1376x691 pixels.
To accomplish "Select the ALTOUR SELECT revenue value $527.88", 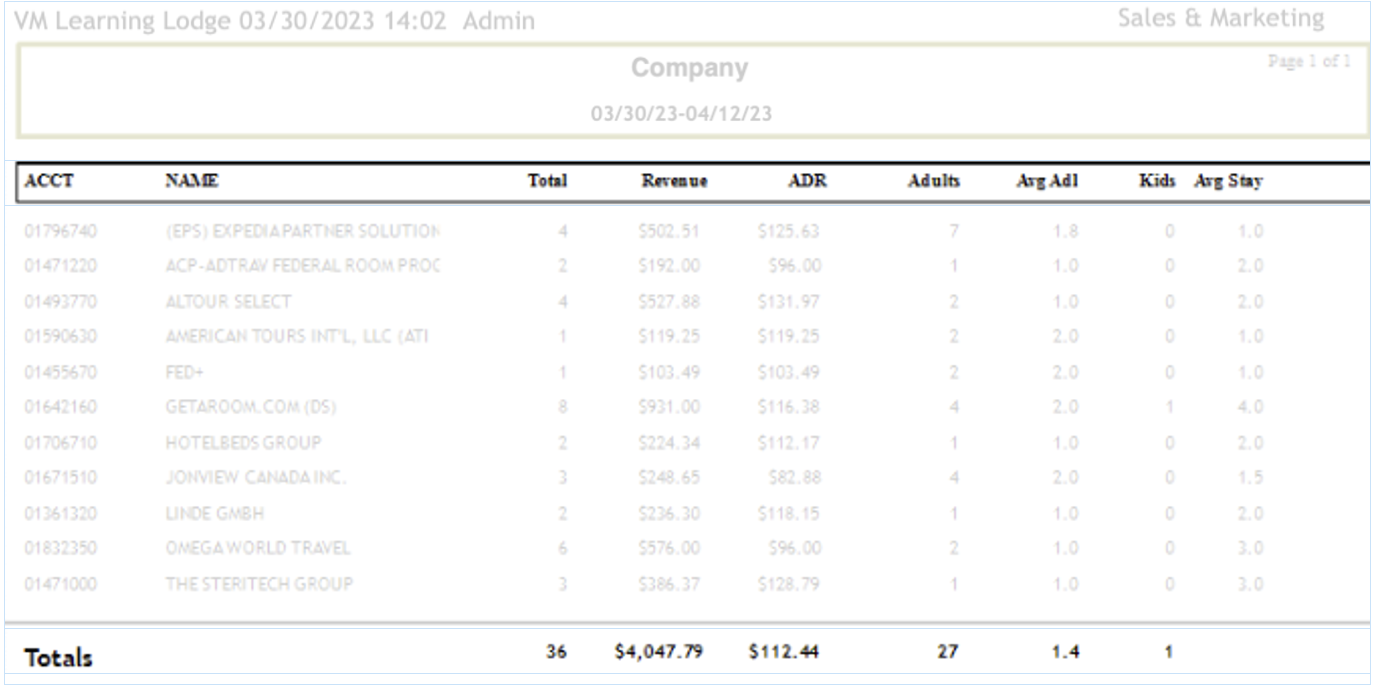I will [668, 302].
